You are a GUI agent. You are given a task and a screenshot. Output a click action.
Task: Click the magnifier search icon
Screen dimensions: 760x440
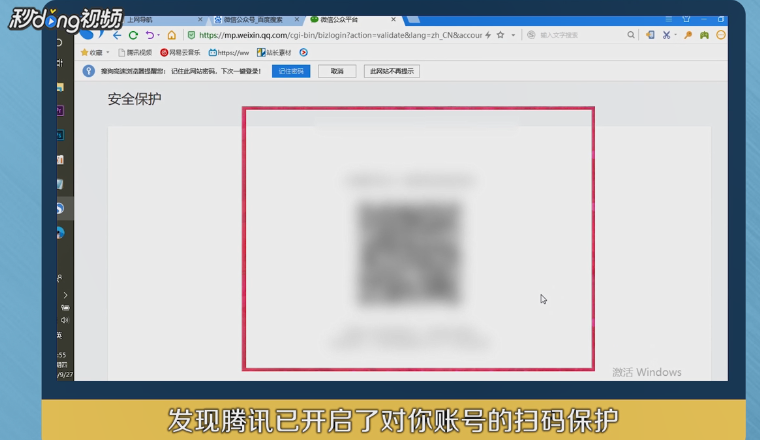click(631, 35)
